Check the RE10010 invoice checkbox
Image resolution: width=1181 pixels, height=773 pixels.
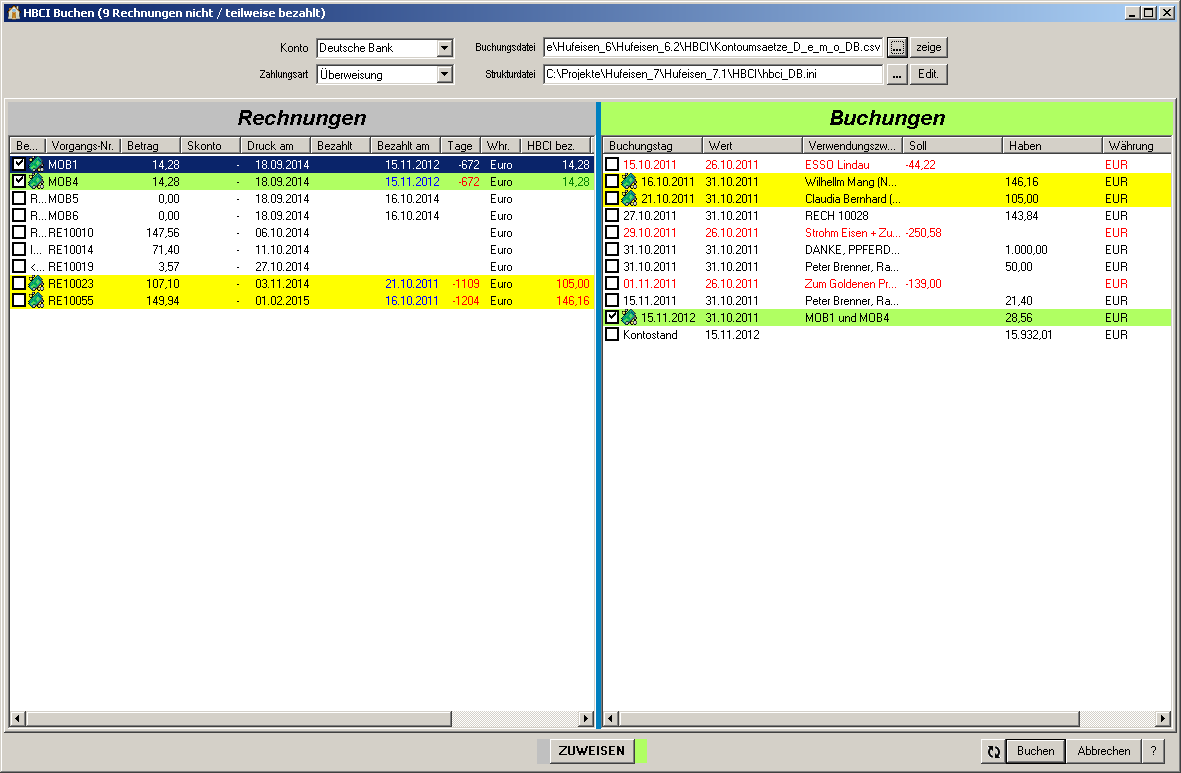(x=18, y=232)
